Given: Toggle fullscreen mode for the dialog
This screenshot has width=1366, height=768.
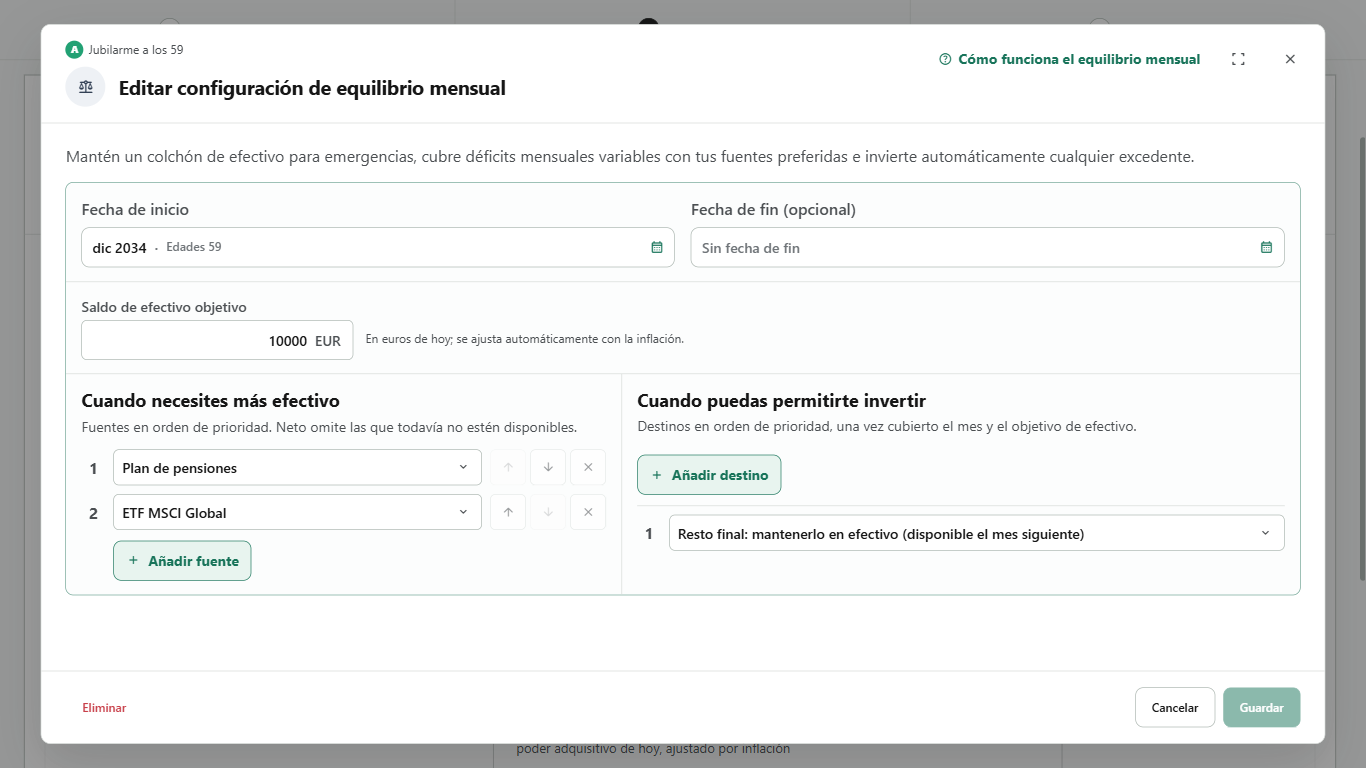Looking at the screenshot, I should coord(1238,59).
